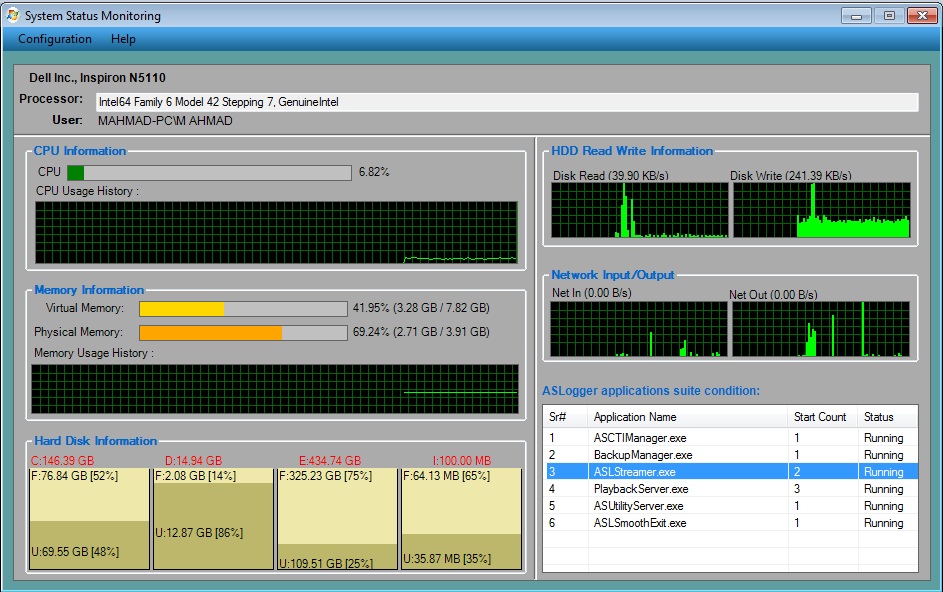Screen dimensions: 943x592
Task: Click the Disk Read activity graph
Action: 640,213
